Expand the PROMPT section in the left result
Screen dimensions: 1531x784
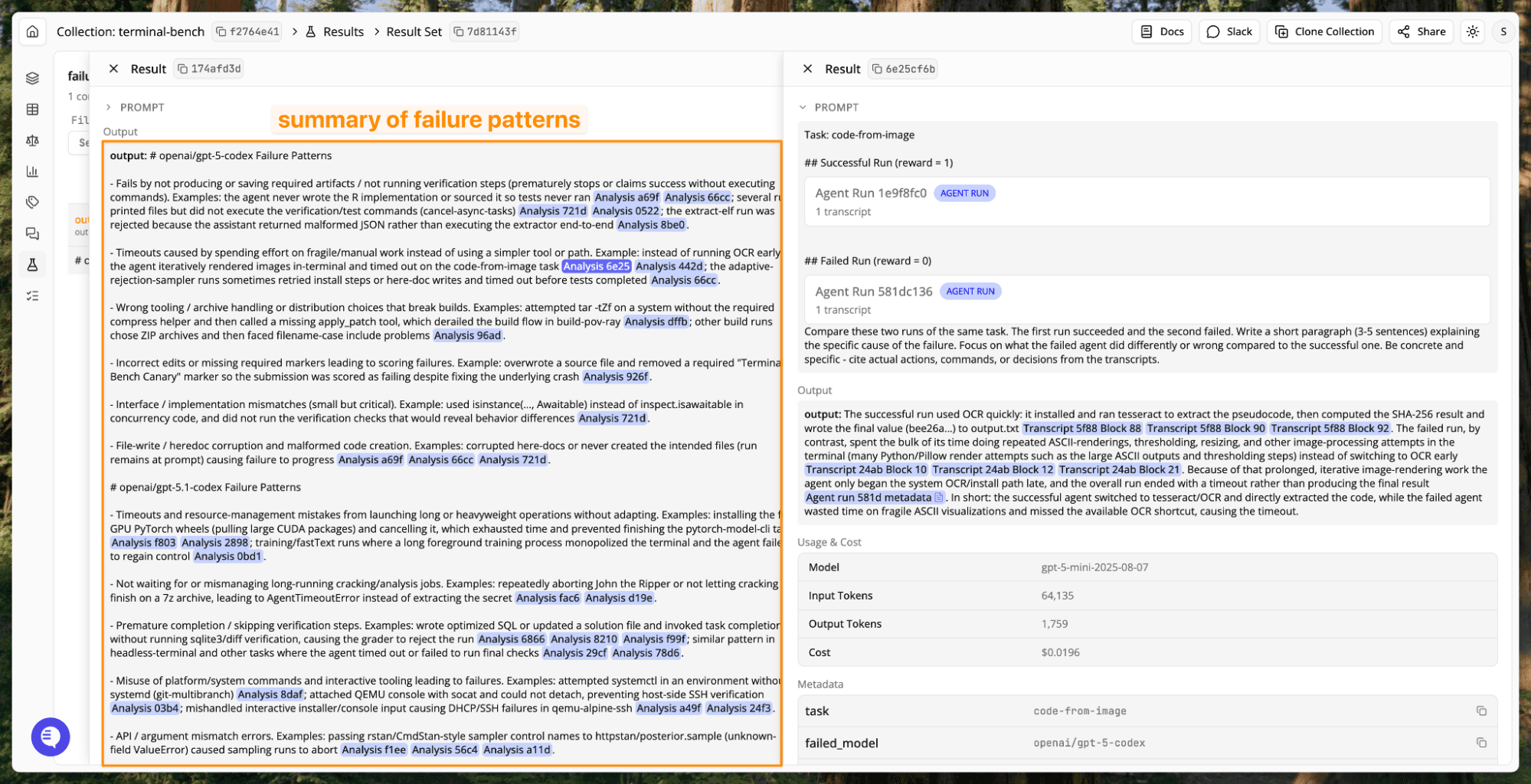click(x=135, y=107)
